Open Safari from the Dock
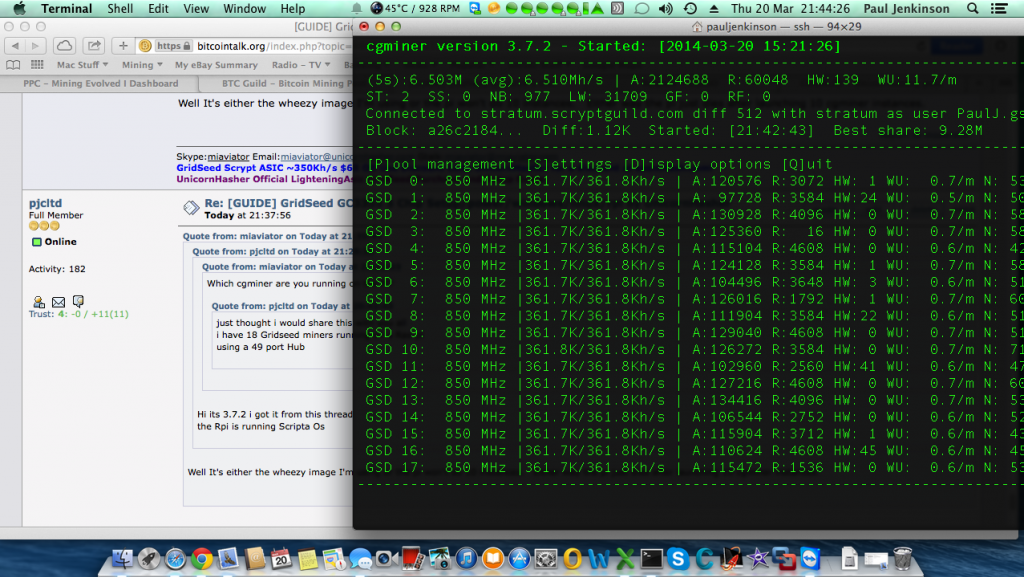1024x577 pixels. (x=175, y=559)
